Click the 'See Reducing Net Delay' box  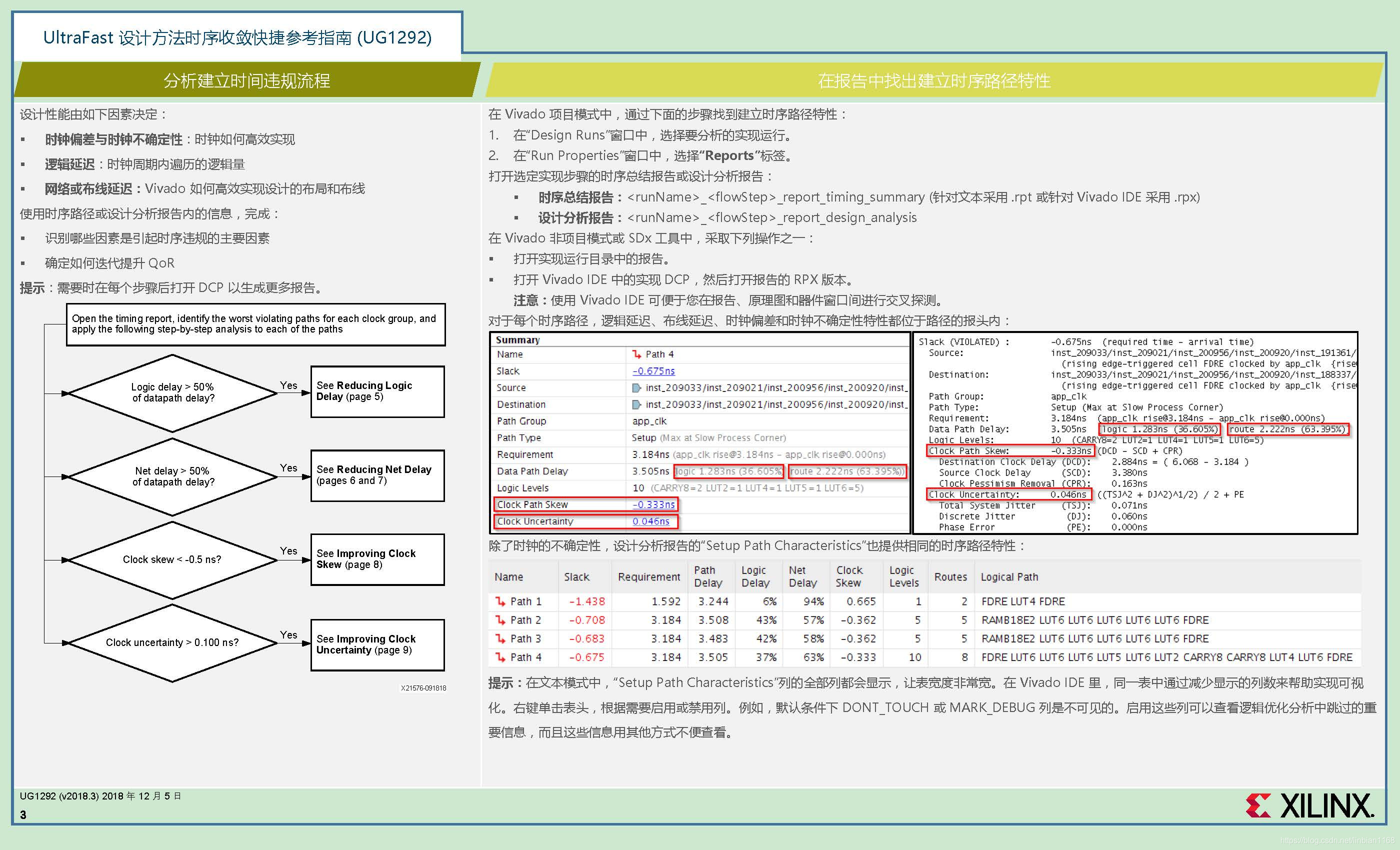(x=377, y=475)
